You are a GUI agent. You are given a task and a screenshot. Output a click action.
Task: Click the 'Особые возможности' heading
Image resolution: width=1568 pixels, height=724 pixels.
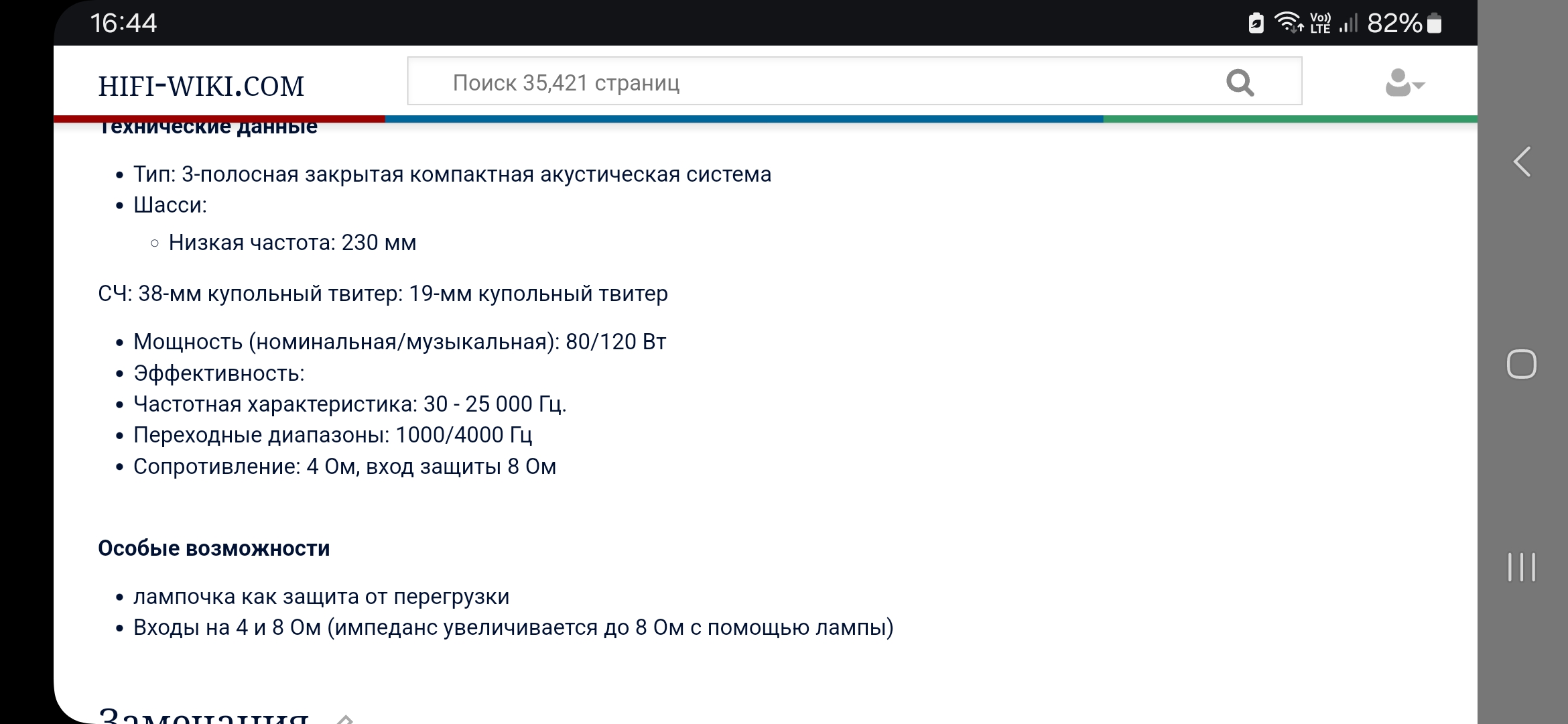click(214, 548)
